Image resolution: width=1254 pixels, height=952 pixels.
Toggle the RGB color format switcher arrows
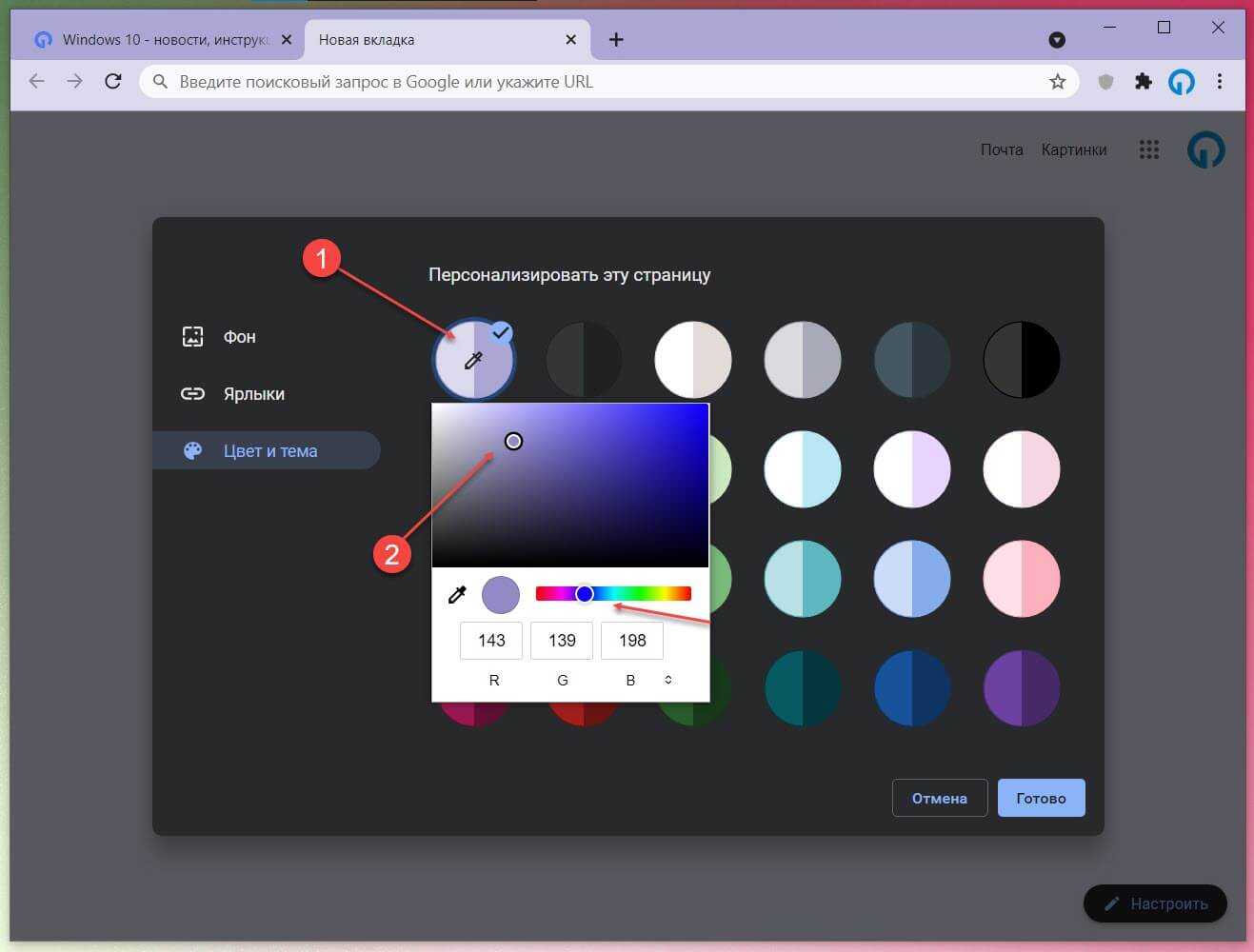coord(667,680)
